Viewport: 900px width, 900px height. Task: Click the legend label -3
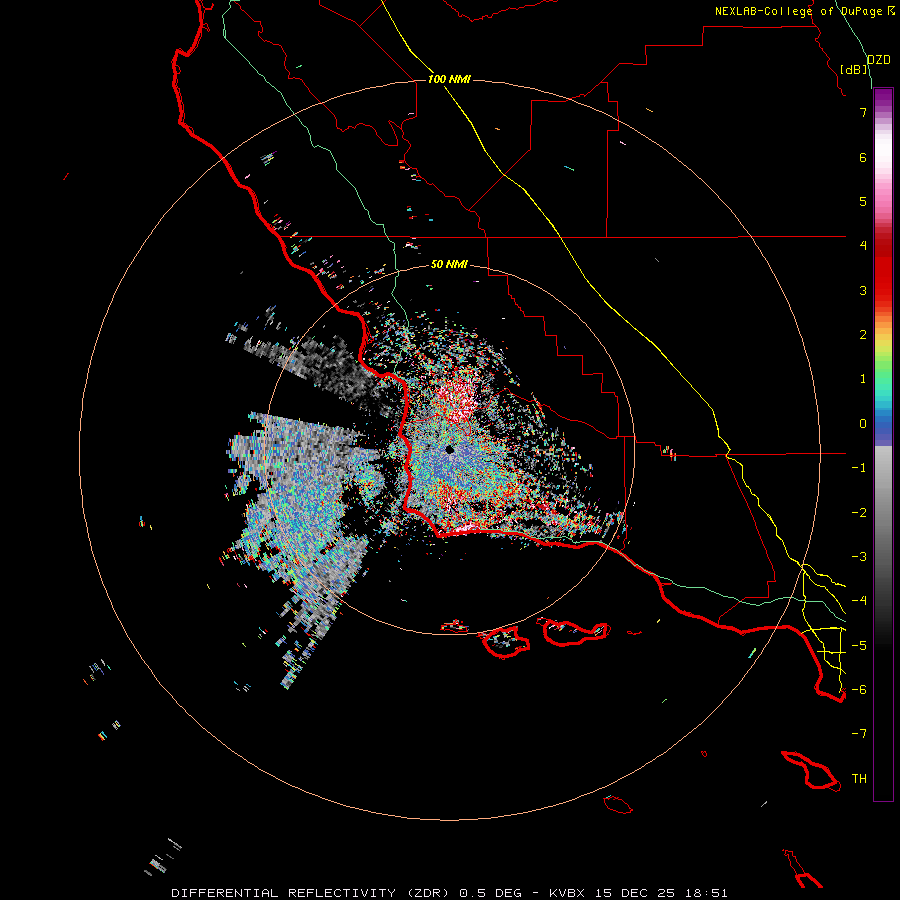coord(859,557)
